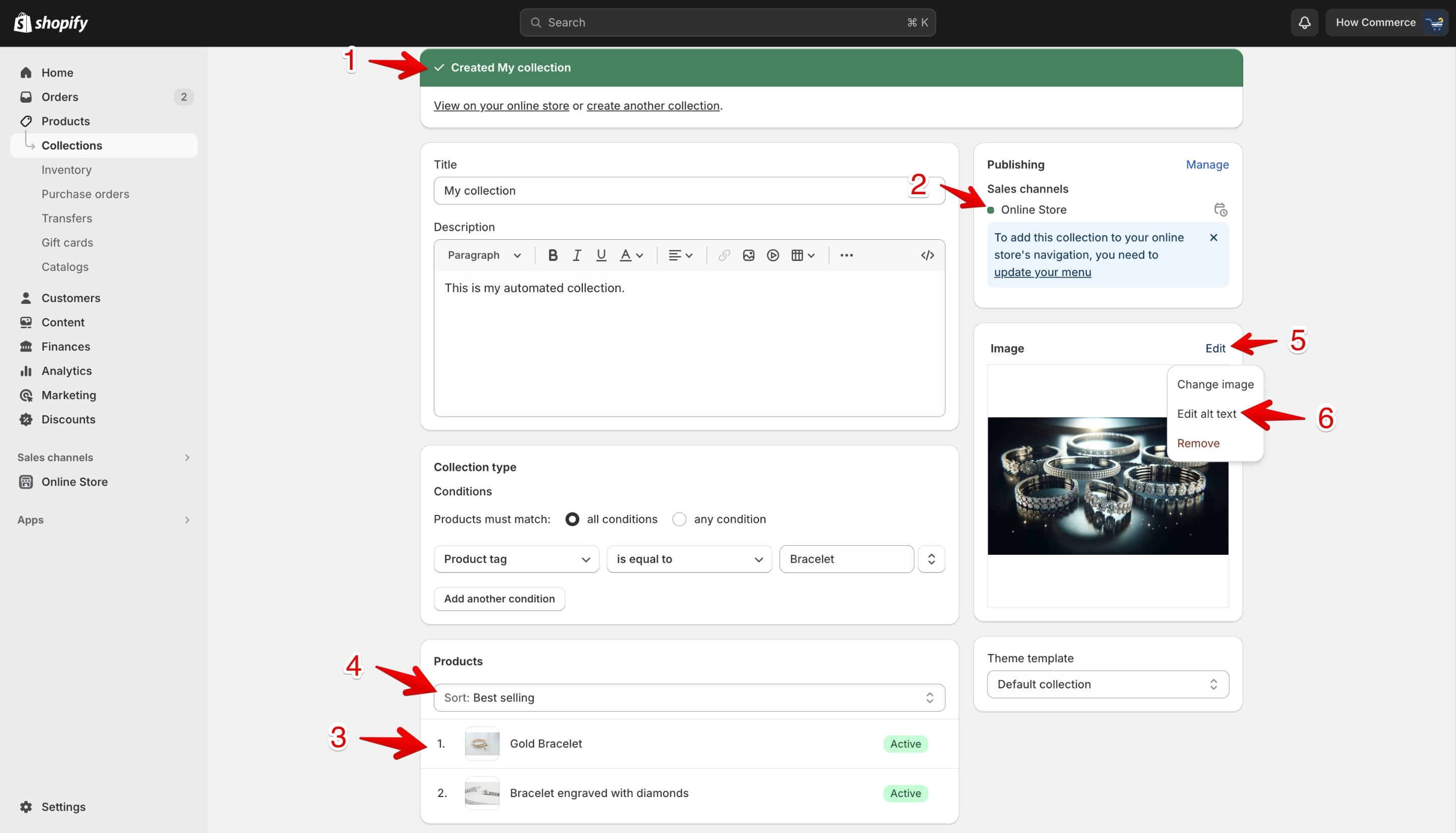
Task: Dismiss the navigation menu info banner
Action: pos(1213,237)
